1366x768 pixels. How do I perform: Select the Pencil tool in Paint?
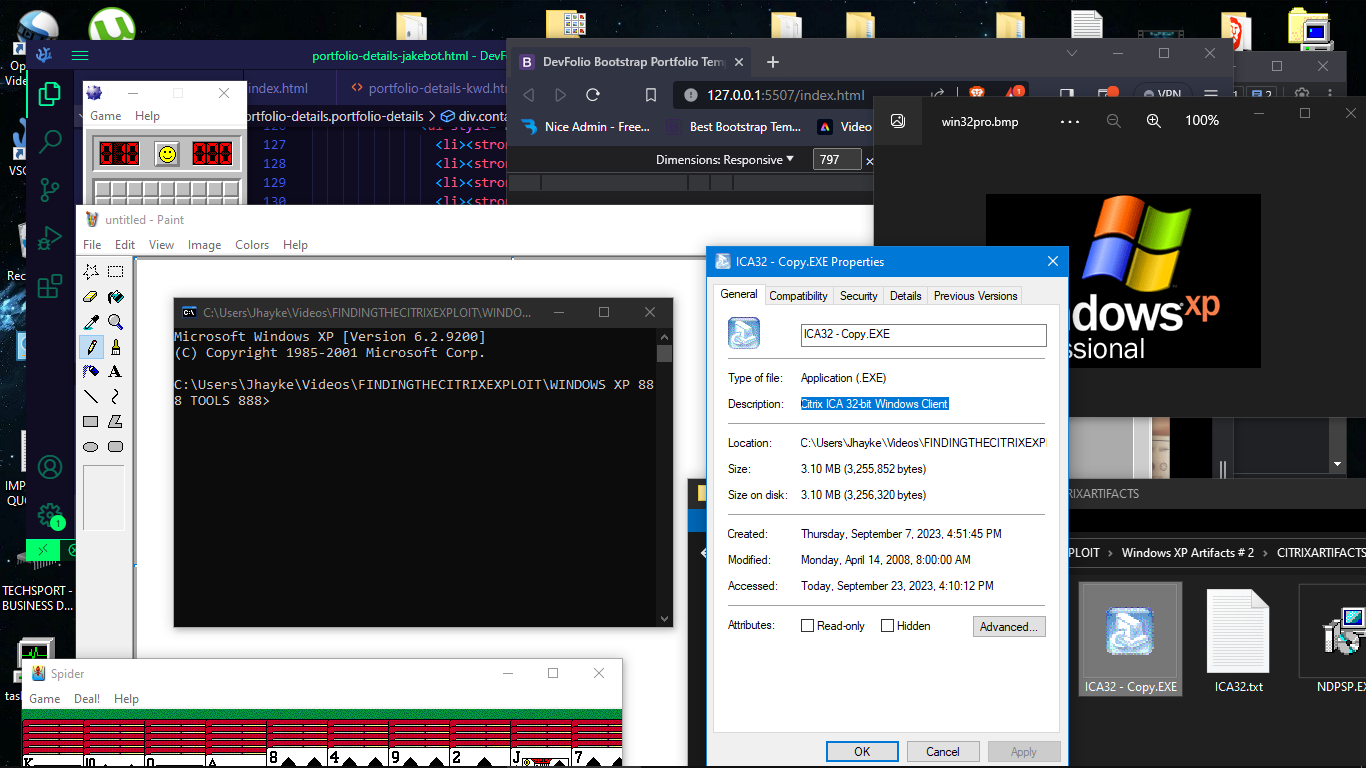[x=91, y=347]
